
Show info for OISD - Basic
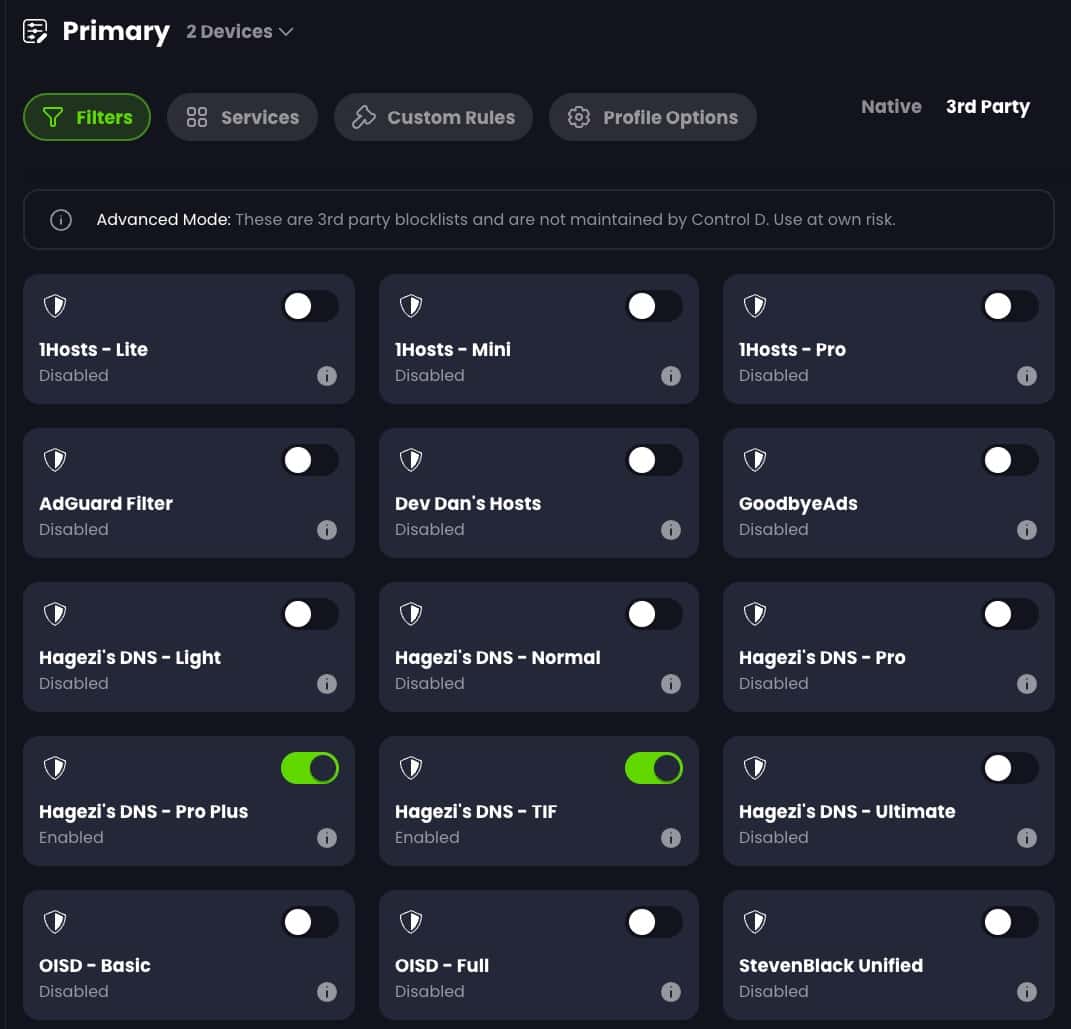pos(326,991)
